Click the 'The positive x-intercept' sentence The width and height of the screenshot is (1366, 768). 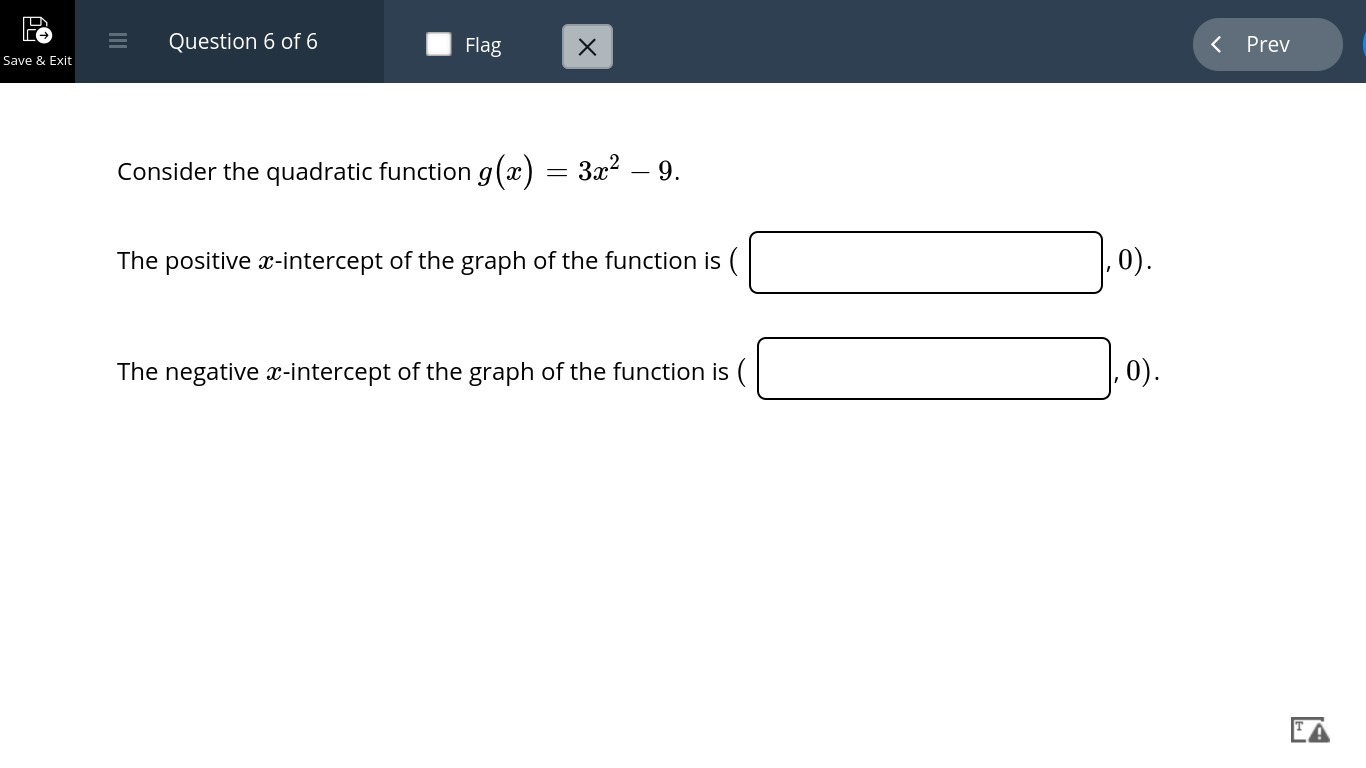418,261
